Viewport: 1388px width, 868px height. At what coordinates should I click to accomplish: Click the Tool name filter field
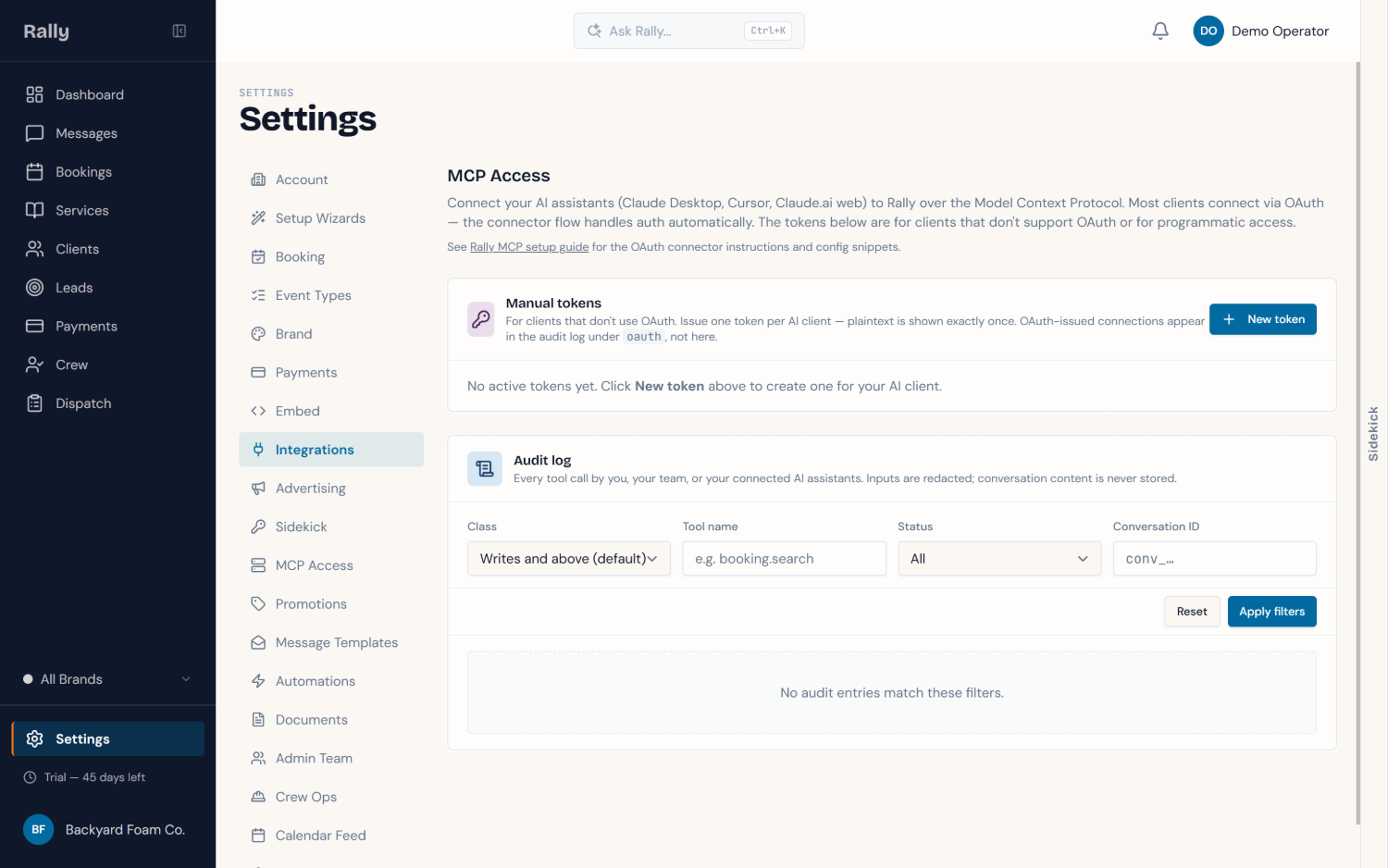pos(785,559)
